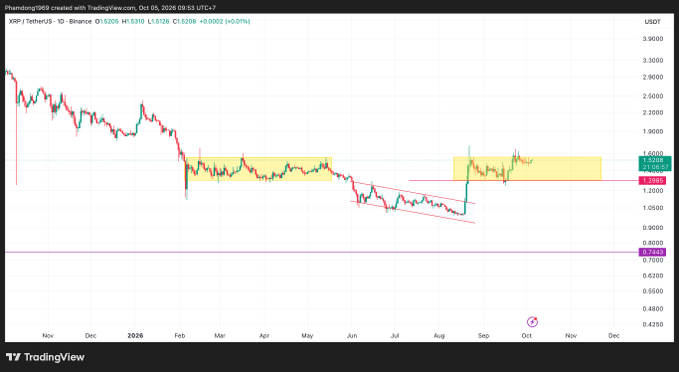The image size is (679, 372).
Task: Click the 2.9000 price axis value
Action: click(653, 77)
